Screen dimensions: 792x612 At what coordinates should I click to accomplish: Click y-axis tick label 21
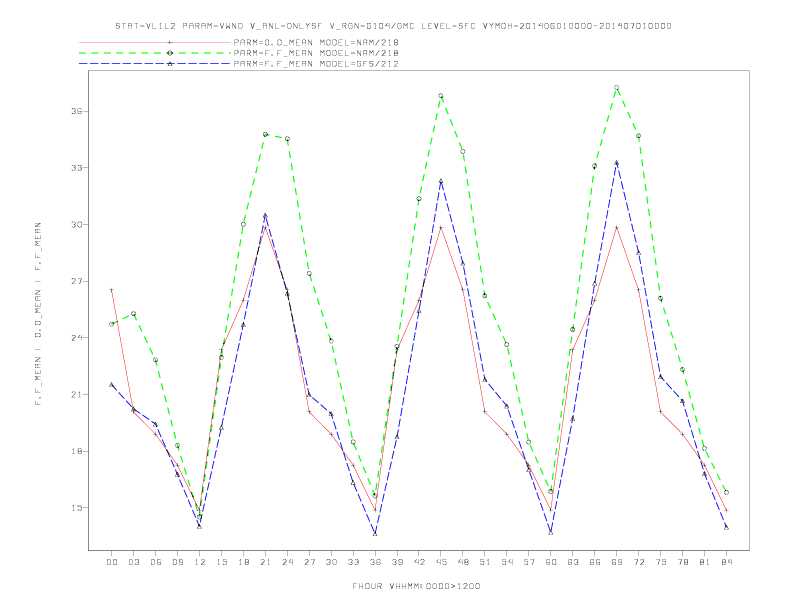coord(76,394)
